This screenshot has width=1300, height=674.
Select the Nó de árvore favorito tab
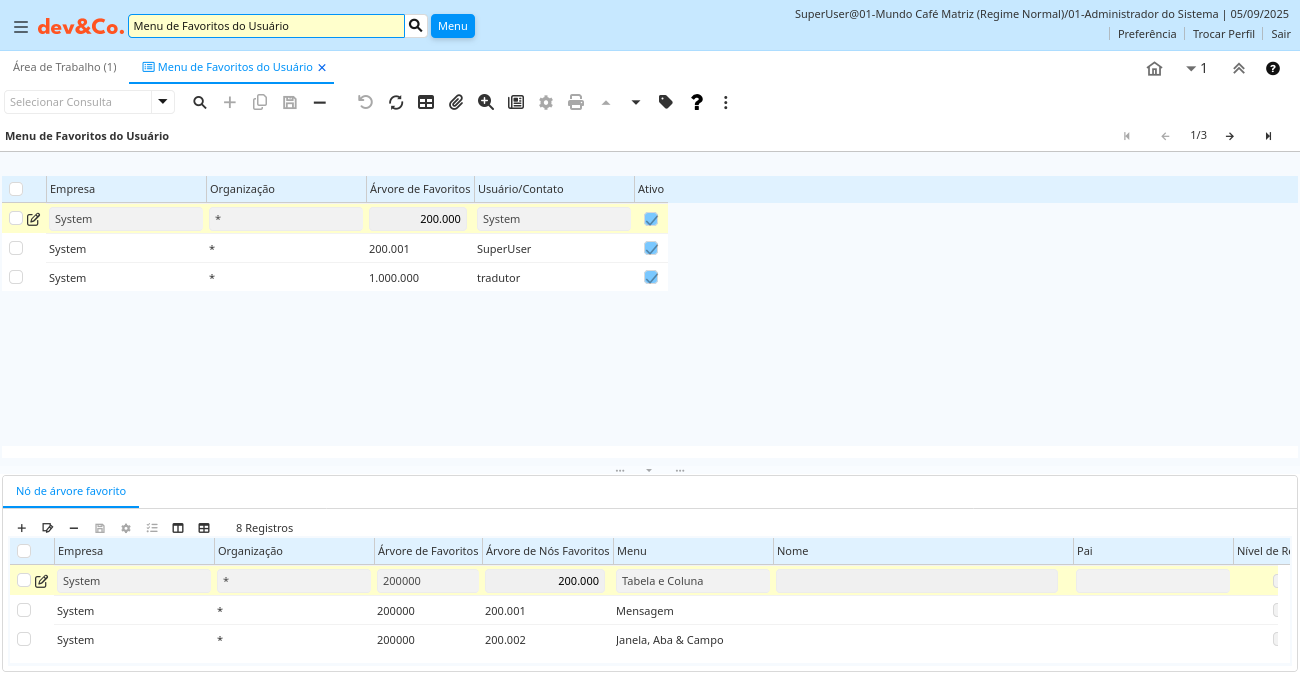click(x=71, y=491)
